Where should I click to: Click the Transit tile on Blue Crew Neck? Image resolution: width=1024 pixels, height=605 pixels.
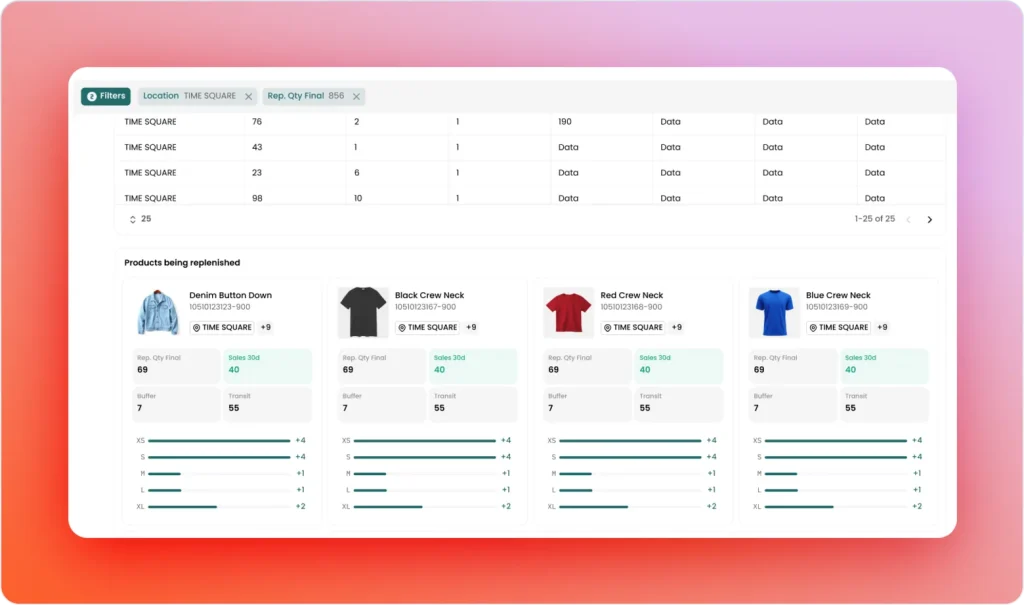tap(884, 404)
